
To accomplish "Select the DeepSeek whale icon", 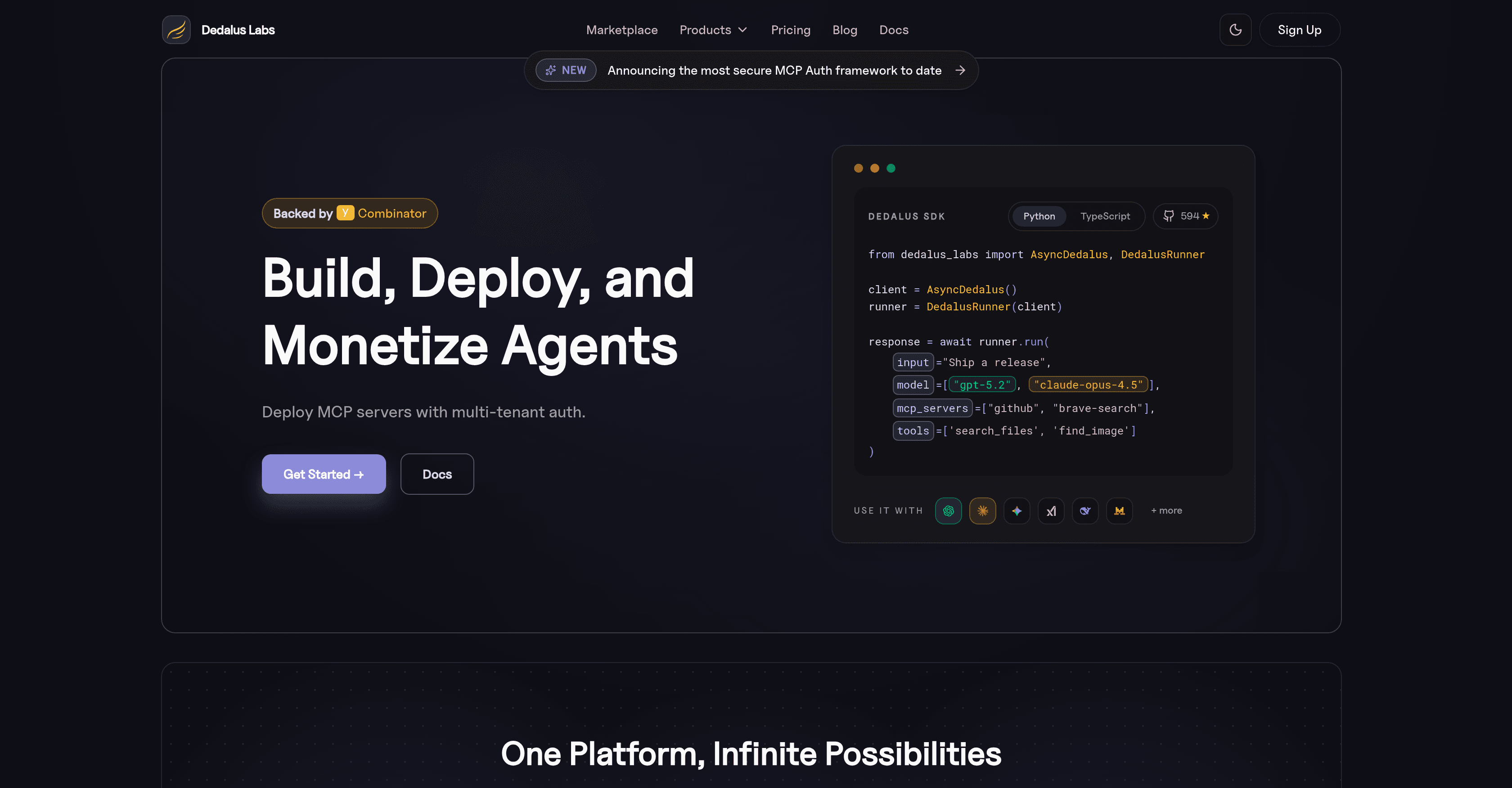I will pos(1084,510).
